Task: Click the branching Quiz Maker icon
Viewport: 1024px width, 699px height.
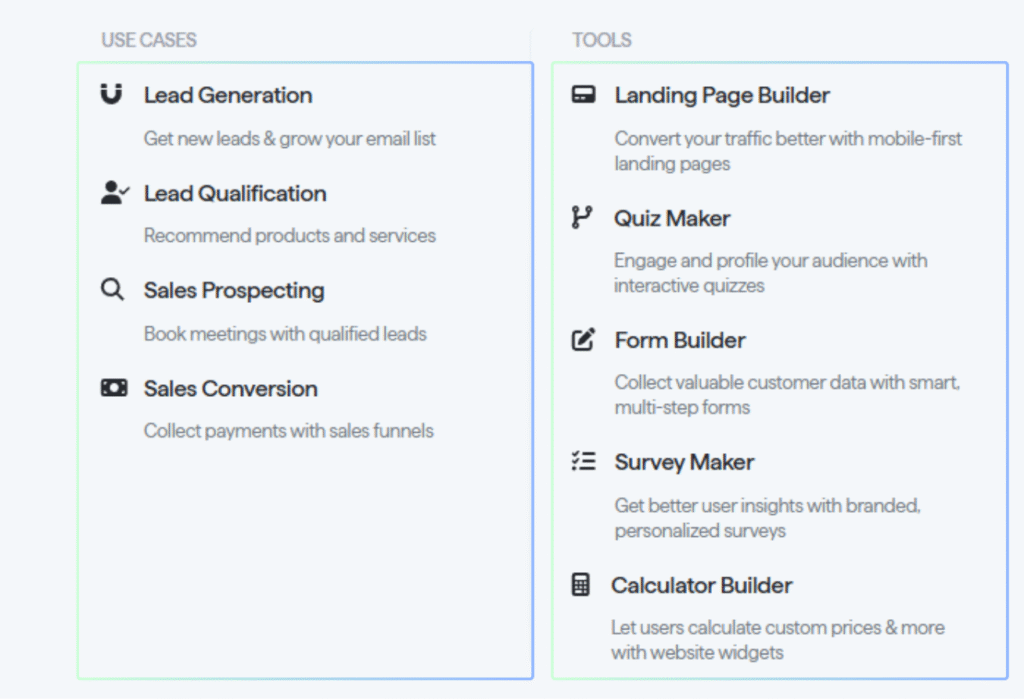Action: [582, 217]
